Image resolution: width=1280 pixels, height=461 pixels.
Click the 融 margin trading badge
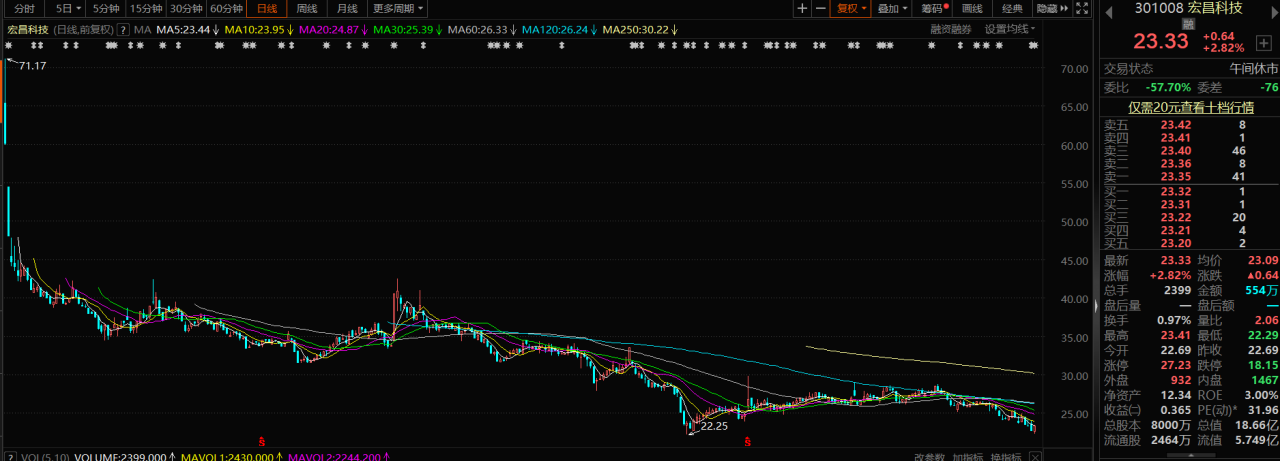[1188, 23]
